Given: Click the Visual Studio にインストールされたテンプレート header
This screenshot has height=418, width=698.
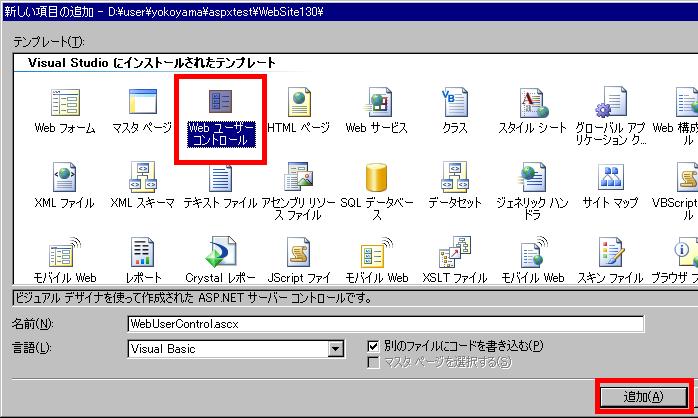Looking at the screenshot, I should click(x=151, y=63).
